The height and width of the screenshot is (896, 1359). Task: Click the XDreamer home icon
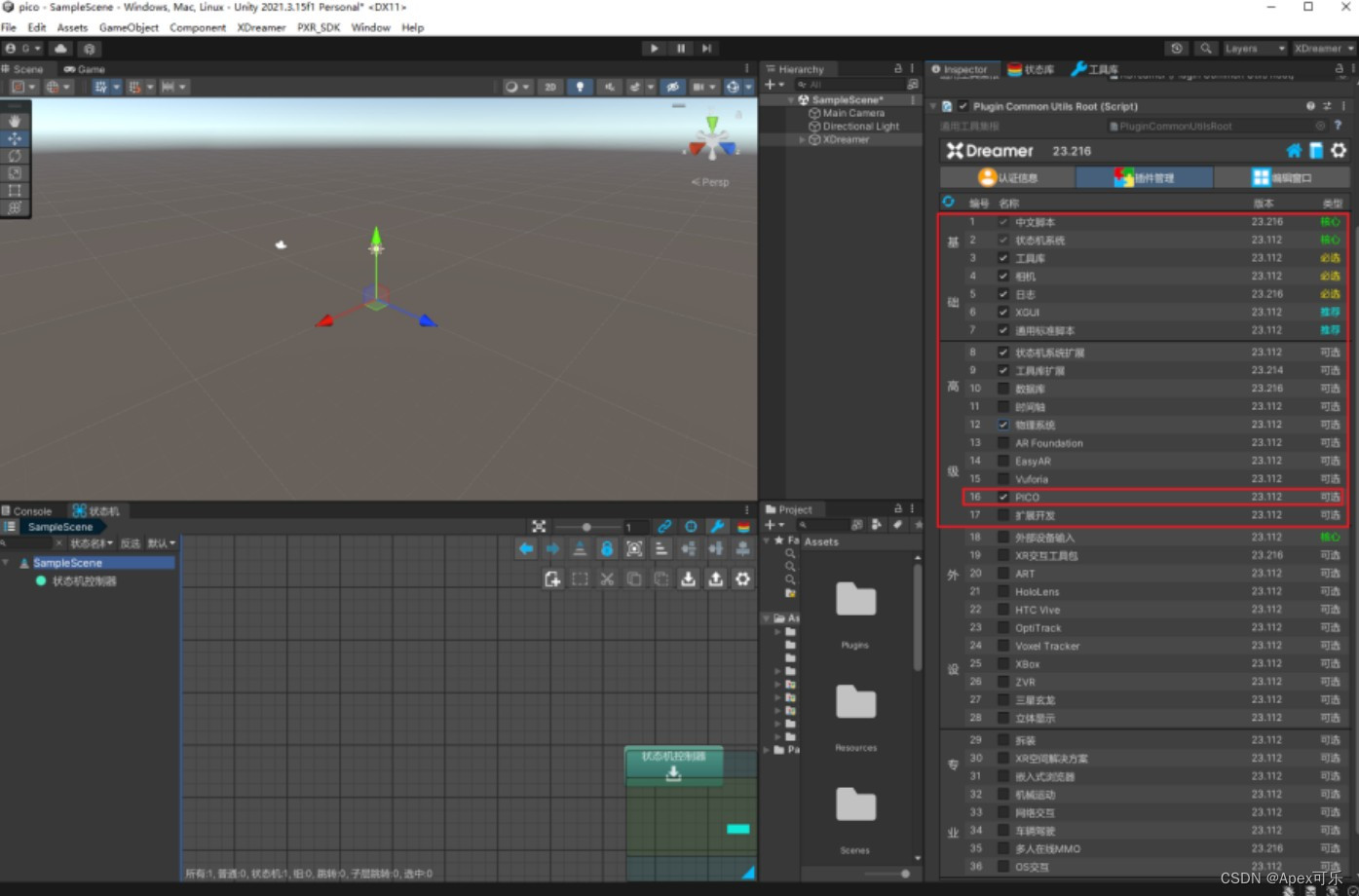coord(1294,150)
